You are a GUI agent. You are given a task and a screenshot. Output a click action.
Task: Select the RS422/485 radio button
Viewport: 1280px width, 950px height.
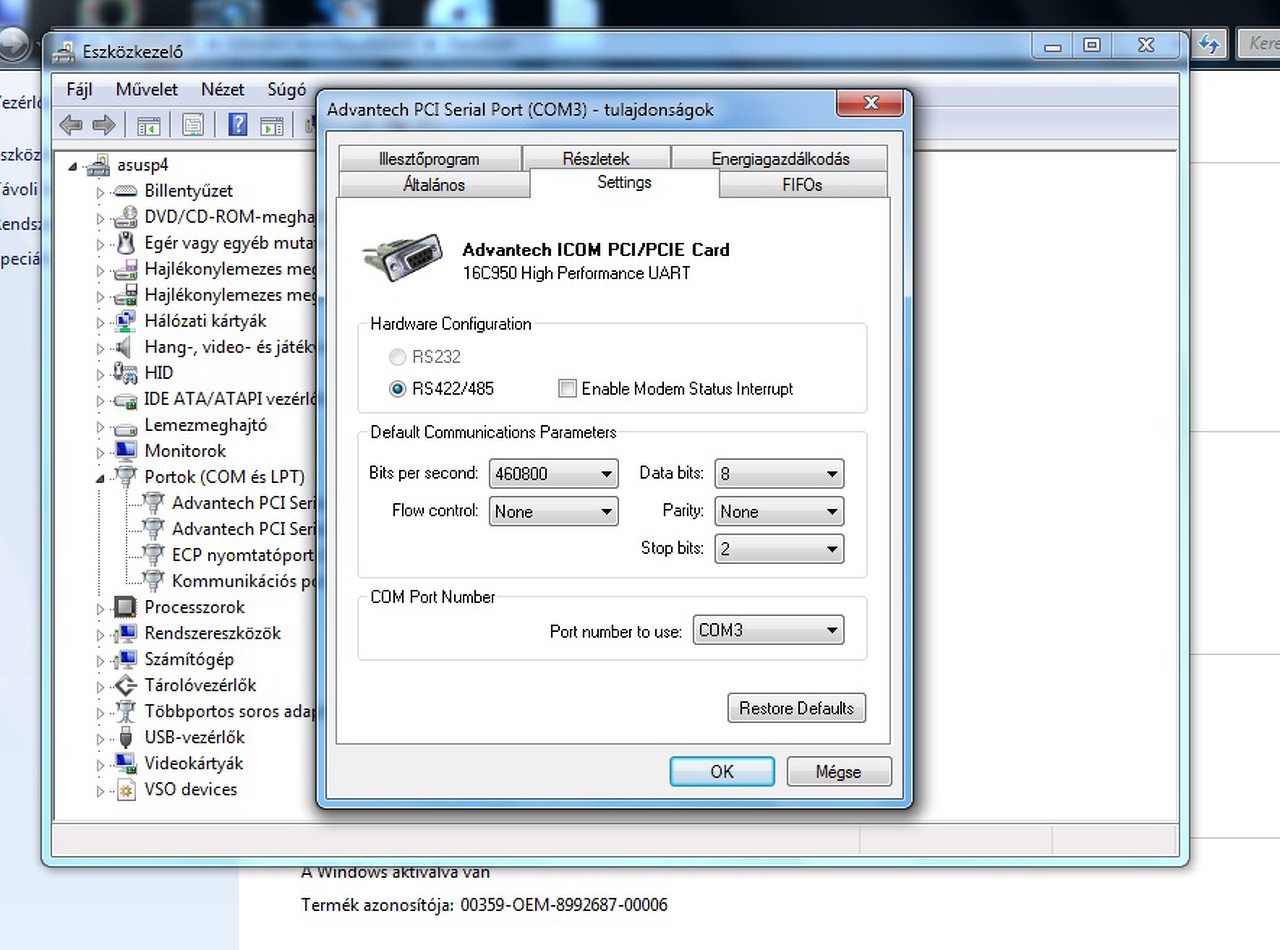pyautogui.click(x=397, y=389)
